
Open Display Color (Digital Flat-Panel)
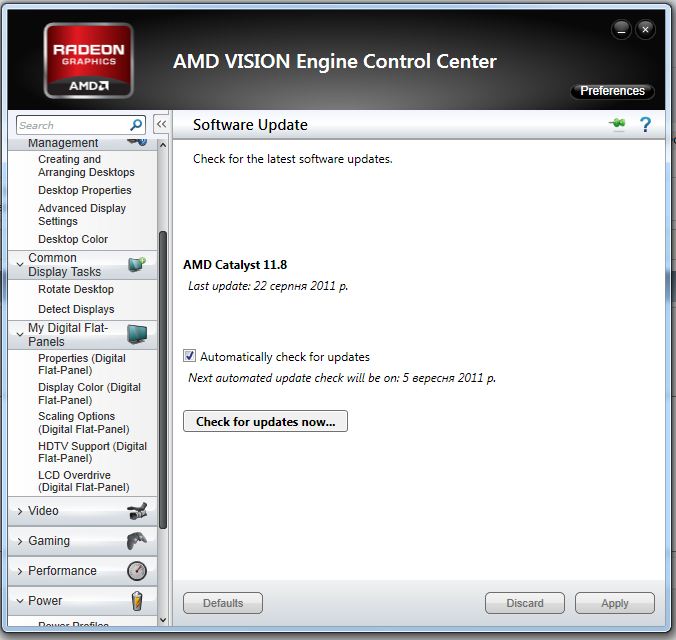(x=89, y=393)
